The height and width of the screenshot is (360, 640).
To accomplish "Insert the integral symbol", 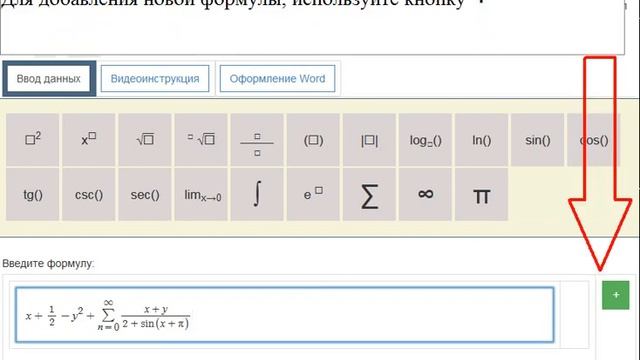I will [x=257, y=195].
